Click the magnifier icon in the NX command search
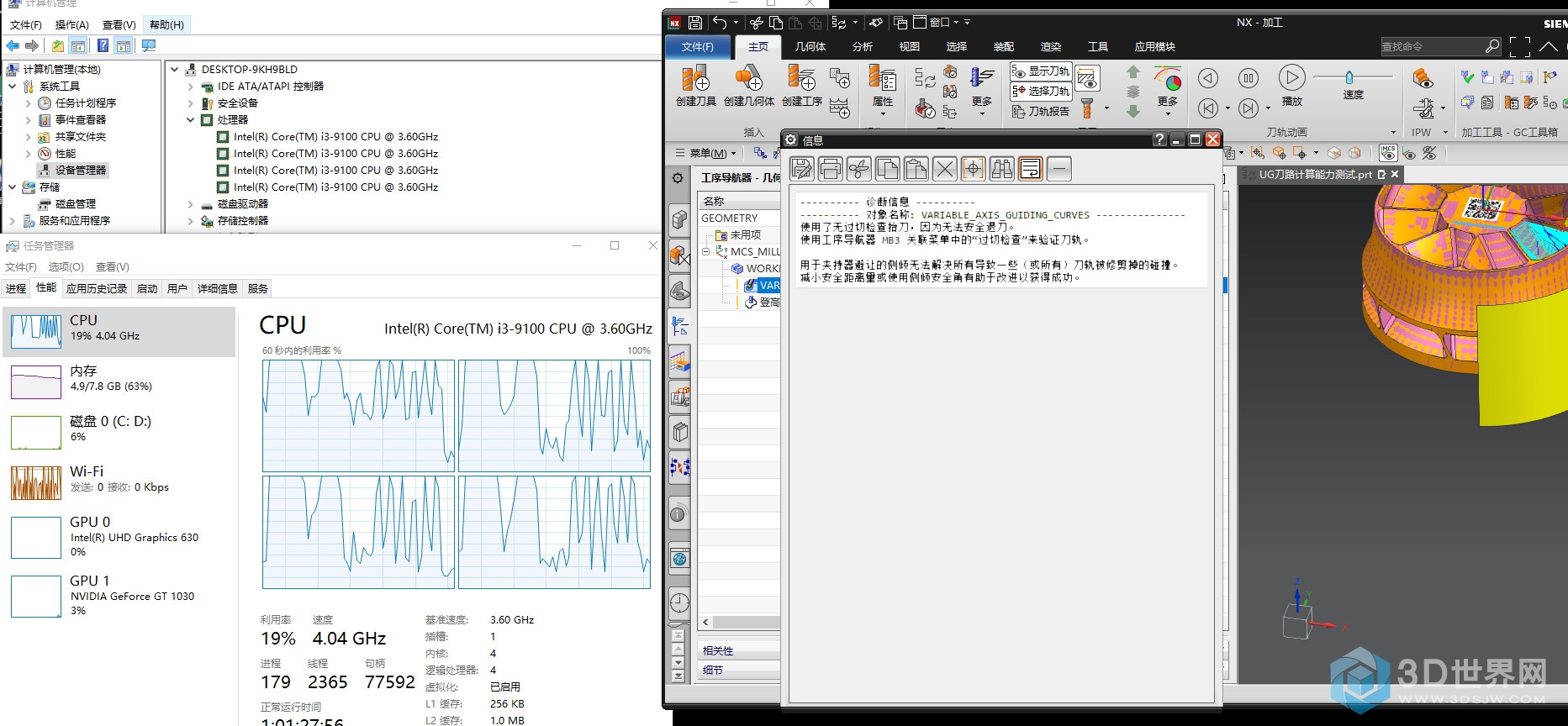This screenshot has width=1568, height=726. point(1492,46)
